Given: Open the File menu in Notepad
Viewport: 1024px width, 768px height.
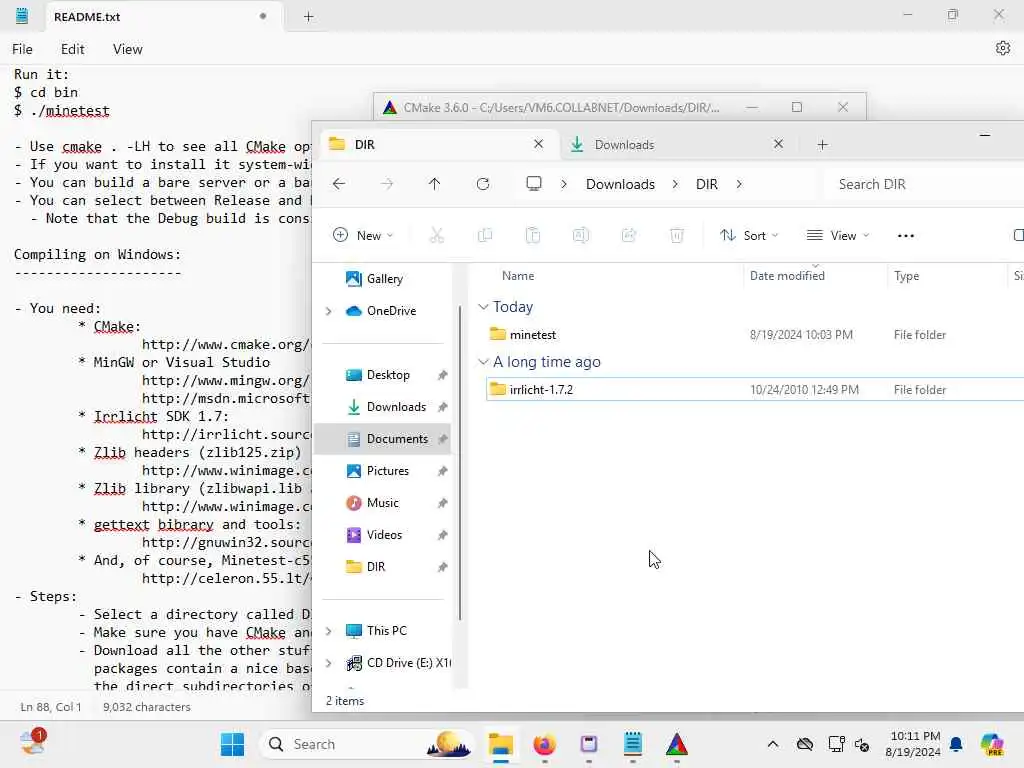Looking at the screenshot, I should (x=22, y=49).
